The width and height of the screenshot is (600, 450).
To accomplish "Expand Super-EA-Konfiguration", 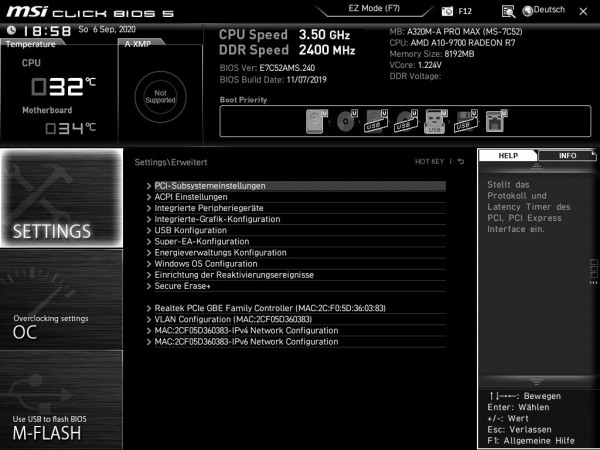I will 296,241.
